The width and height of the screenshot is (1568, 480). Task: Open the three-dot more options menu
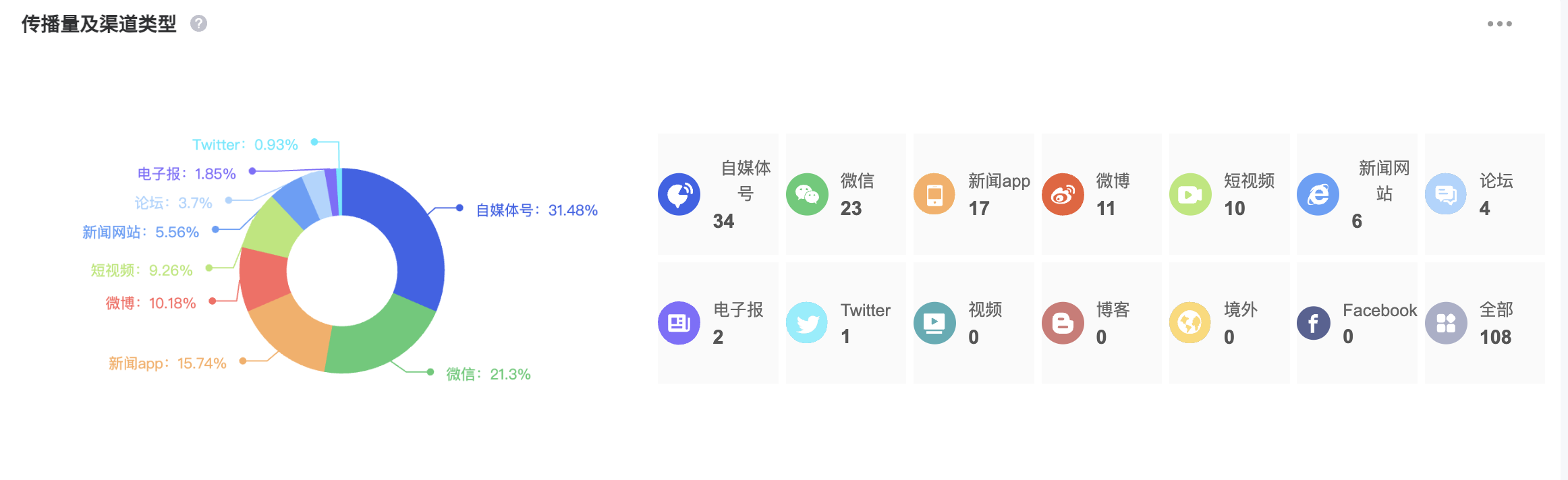point(1499,24)
